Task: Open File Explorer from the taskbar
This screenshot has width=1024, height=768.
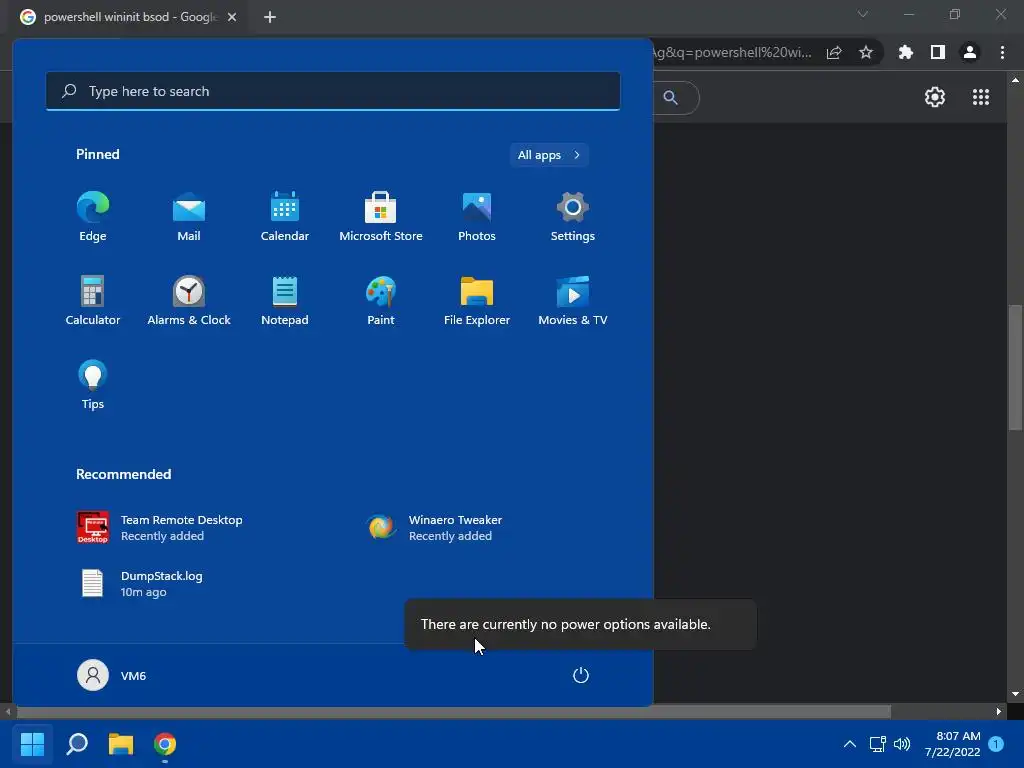Action: [x=121, y=744]
